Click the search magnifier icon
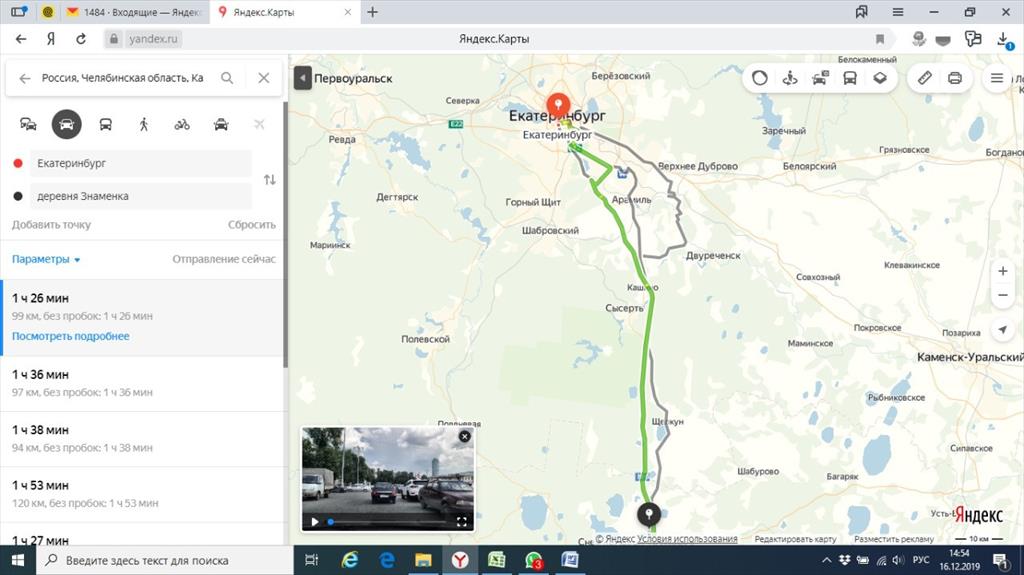This screenshot has width=1024, height=575. click(x=227, y=78)
